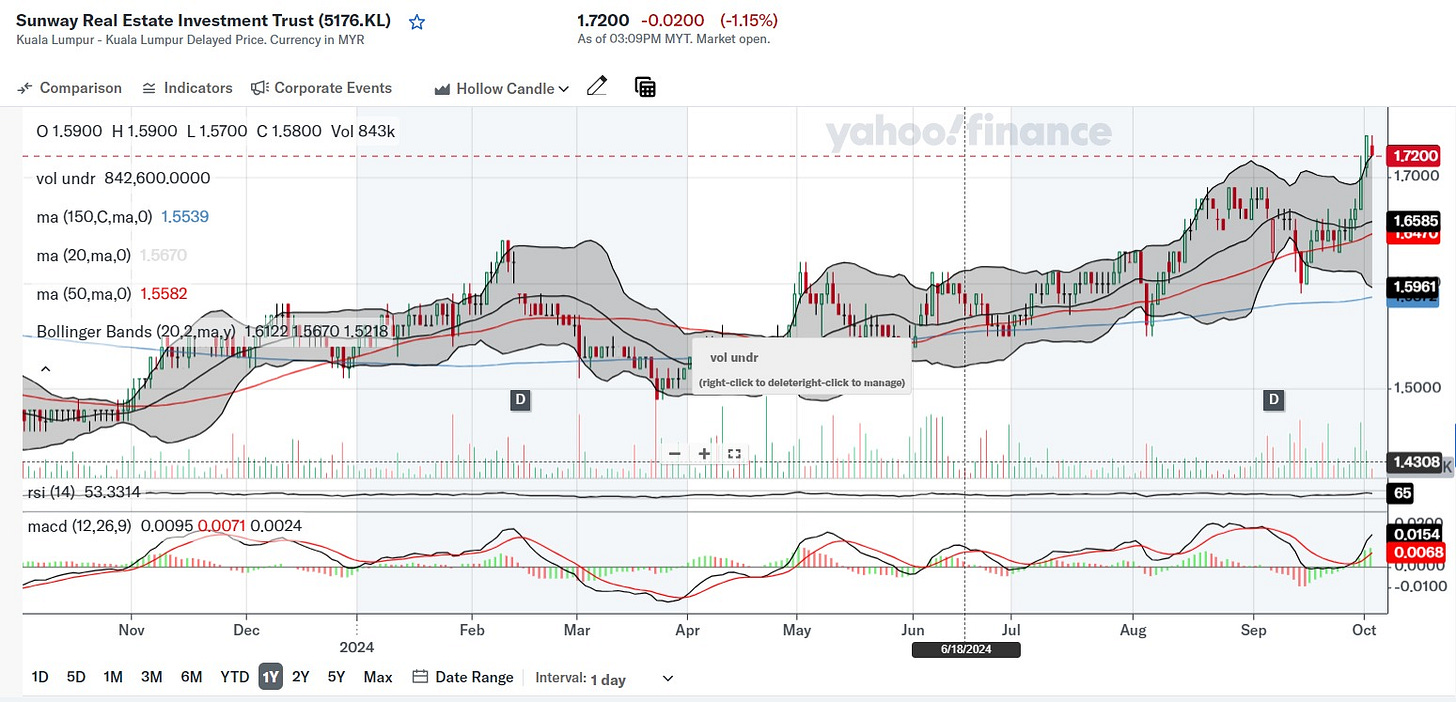Collapse the indicator legend with the caret
The height and width of the screenshot is (702, 1456).
44,370
